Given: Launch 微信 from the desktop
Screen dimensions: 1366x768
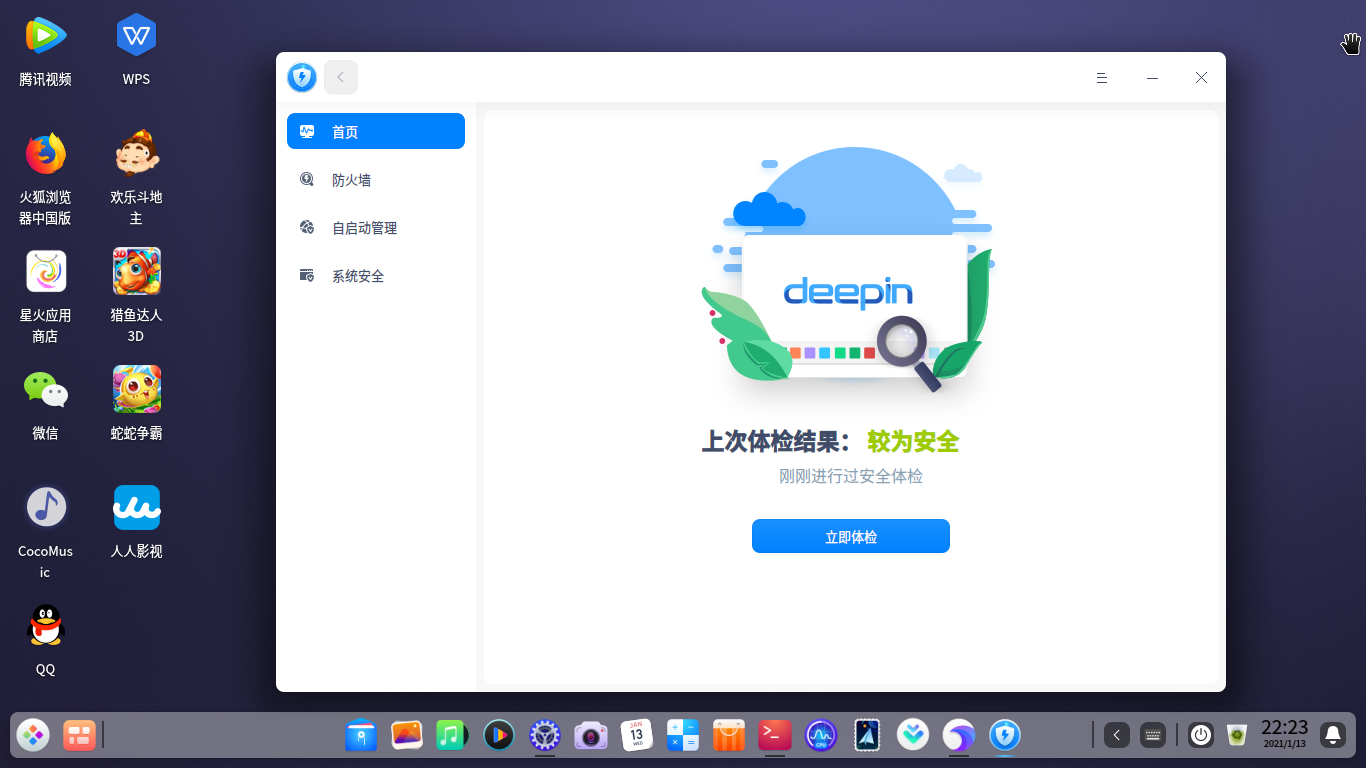Looking at the screenshot, I should pyautogui.click(x=45, y=404).
